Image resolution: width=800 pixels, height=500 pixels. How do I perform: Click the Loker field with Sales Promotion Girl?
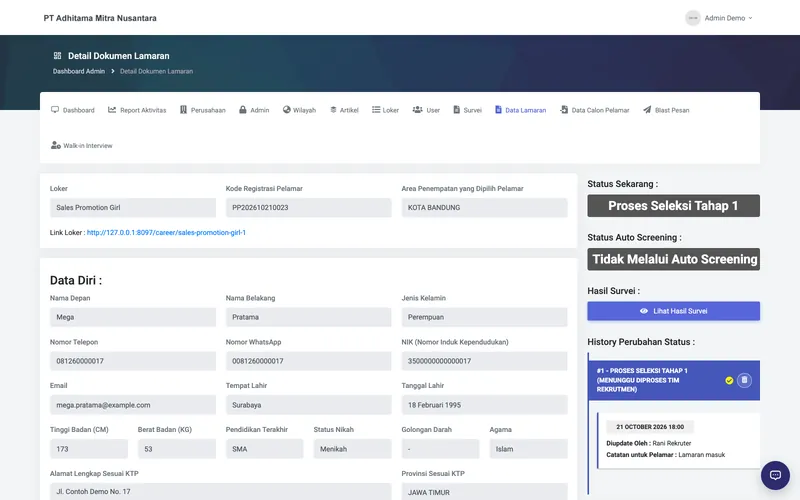[133, 208]
